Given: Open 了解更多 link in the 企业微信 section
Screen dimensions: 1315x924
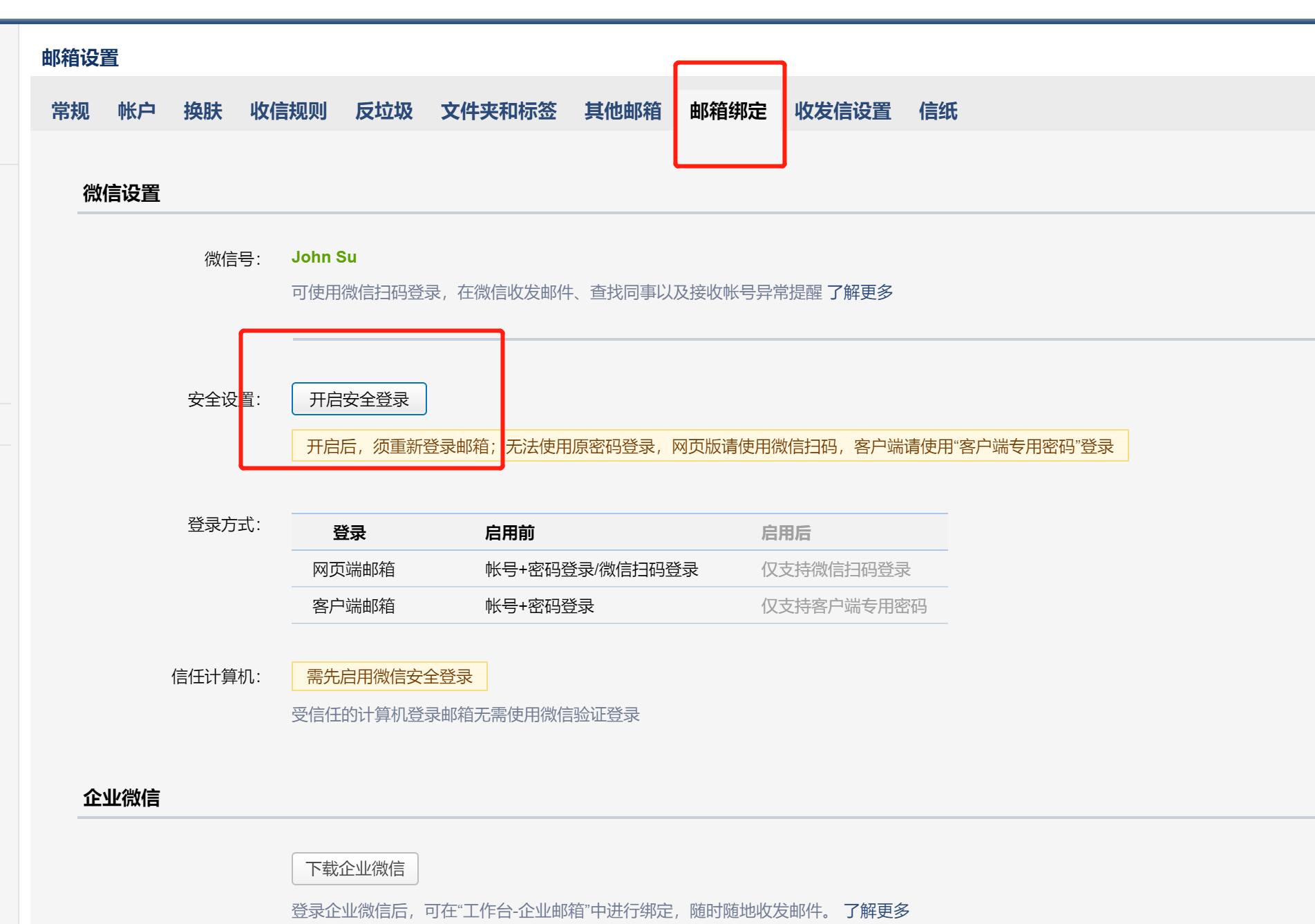Looking at the screenshot, I should [x=877, y=910].
